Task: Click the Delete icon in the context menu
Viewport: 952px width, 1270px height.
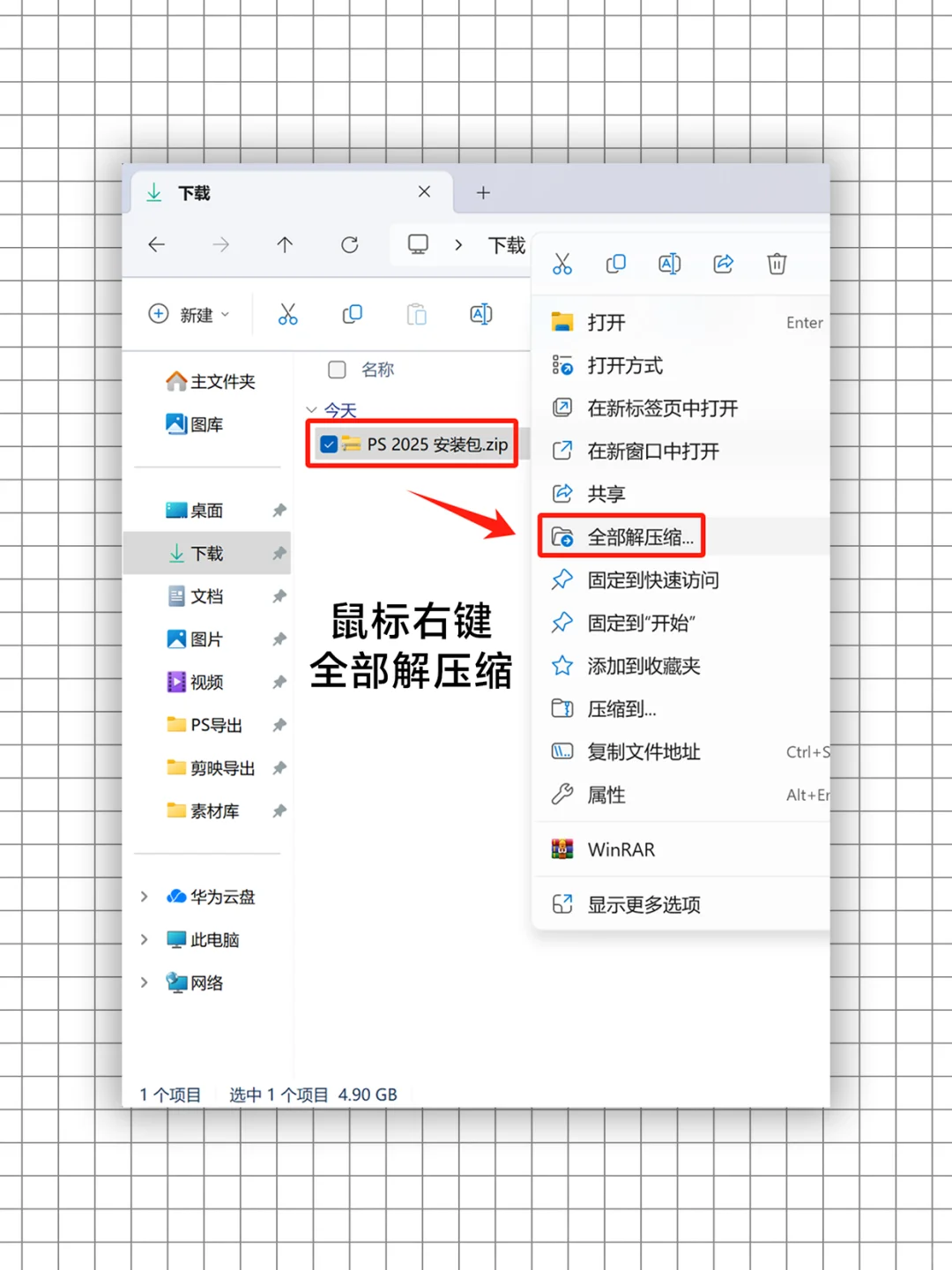Action: (x=776, y=263)
